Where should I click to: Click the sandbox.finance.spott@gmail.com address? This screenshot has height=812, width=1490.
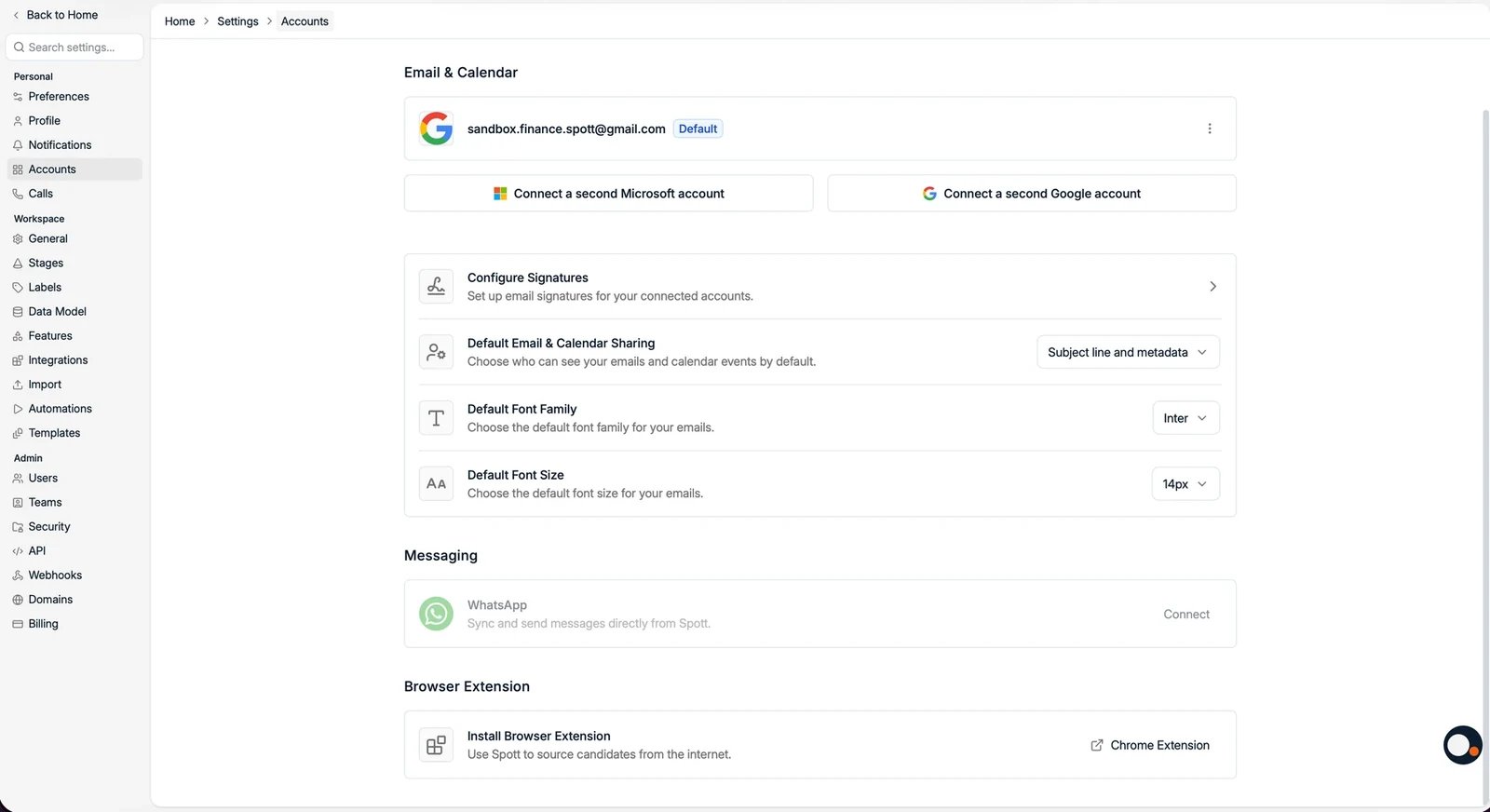[x=566, y=129]
